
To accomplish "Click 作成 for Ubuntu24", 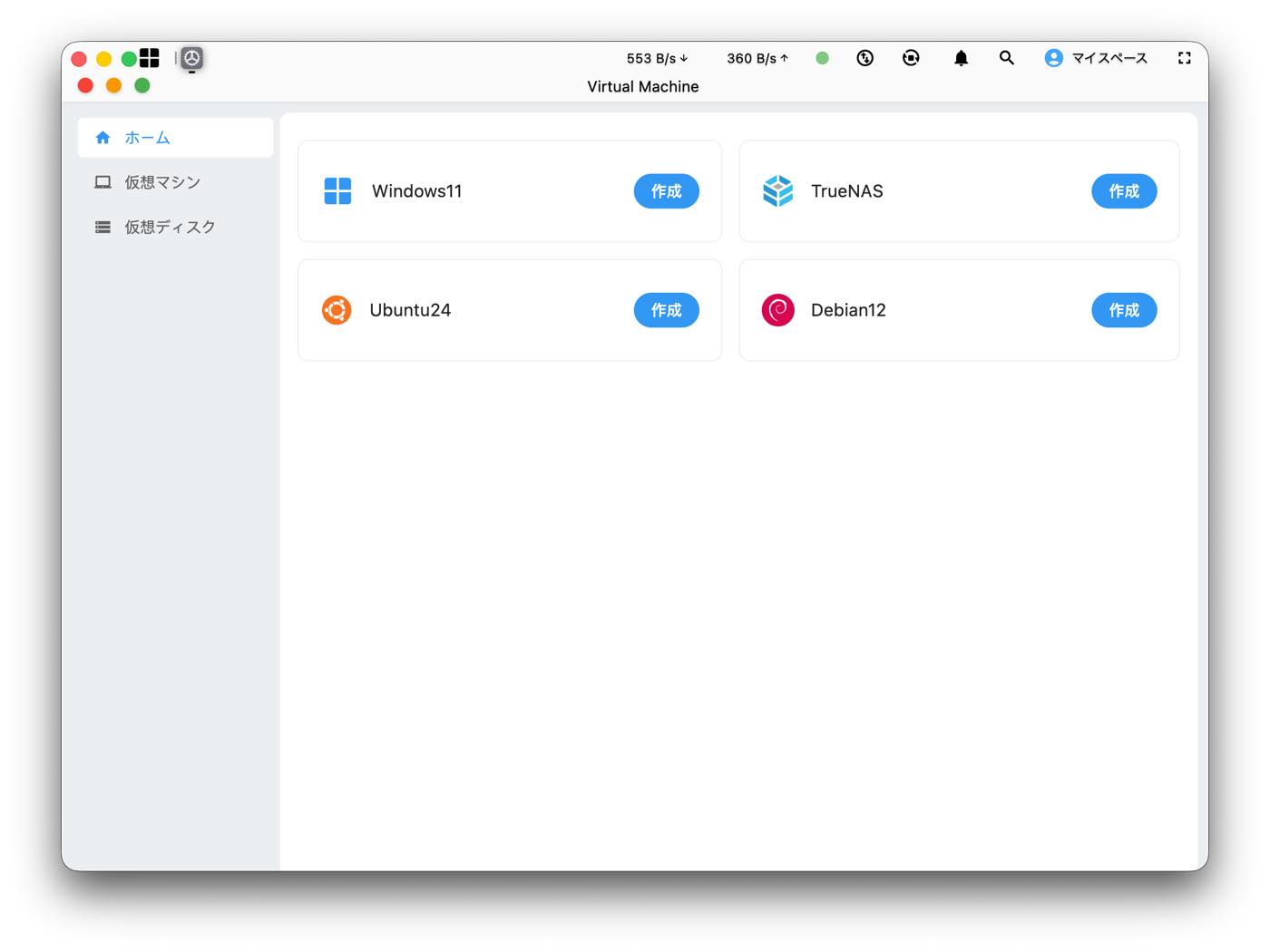I will [666, 310].
